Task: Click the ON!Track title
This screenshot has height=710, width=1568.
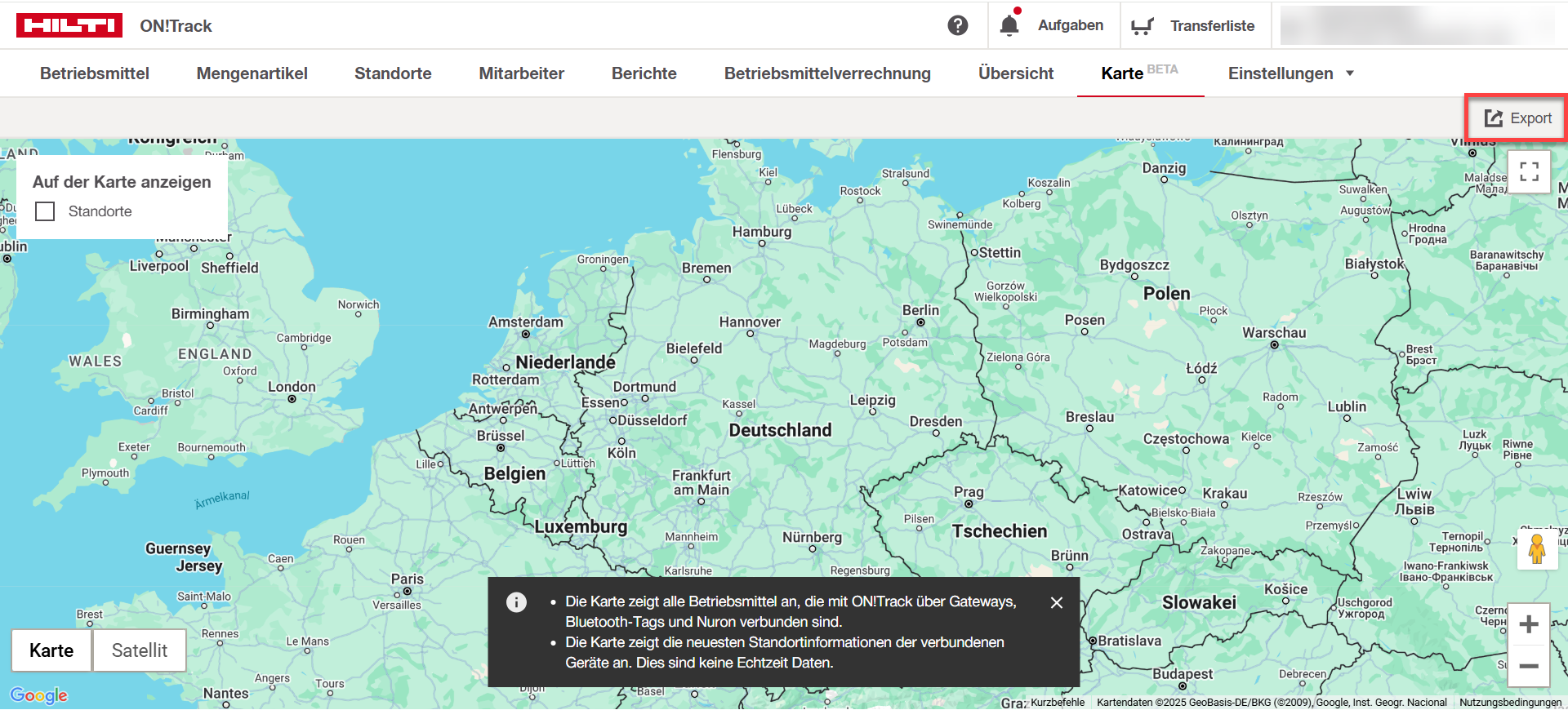Action: coord(176,26)
